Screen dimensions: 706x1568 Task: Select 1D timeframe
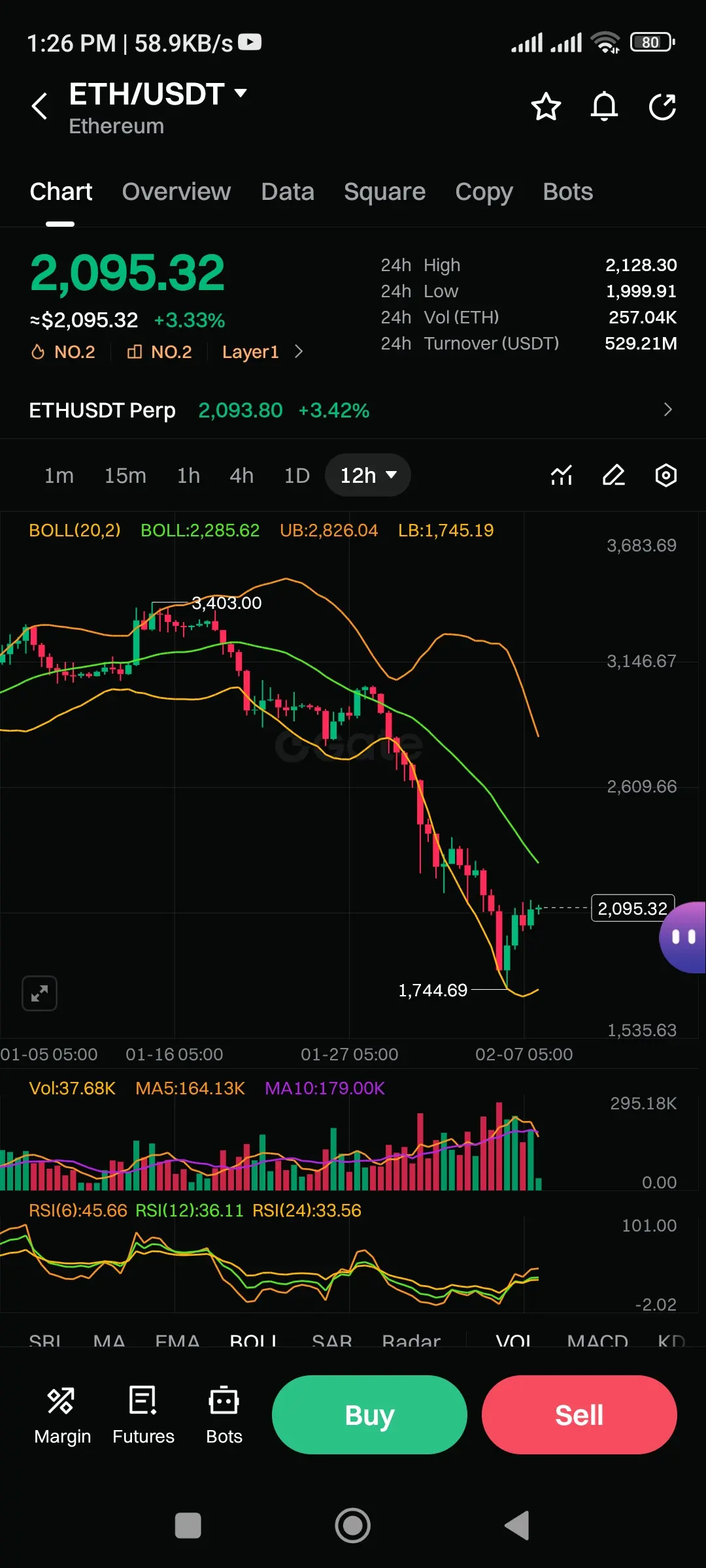[x=297, y=475]
